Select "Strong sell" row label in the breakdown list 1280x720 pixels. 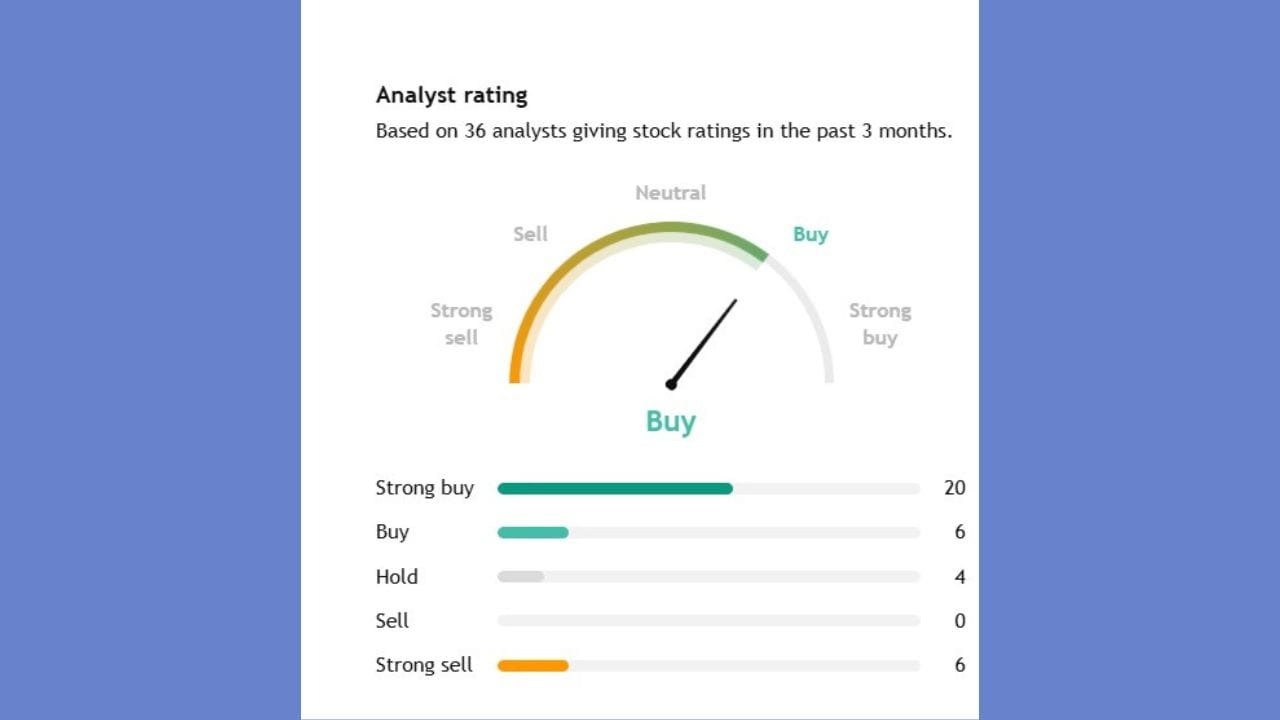point(424,665)
